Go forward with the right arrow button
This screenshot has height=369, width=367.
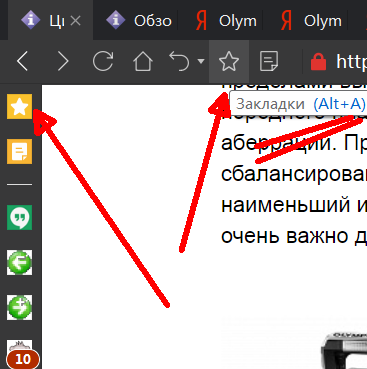tap(63, 61)
